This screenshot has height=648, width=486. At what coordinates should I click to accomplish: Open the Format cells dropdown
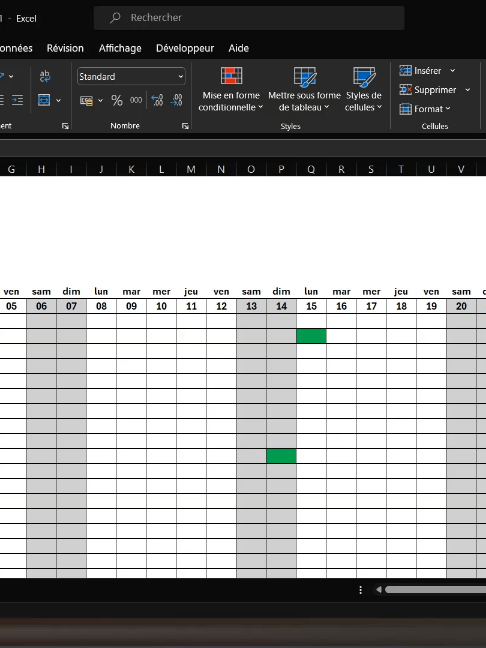coord(425,109)
